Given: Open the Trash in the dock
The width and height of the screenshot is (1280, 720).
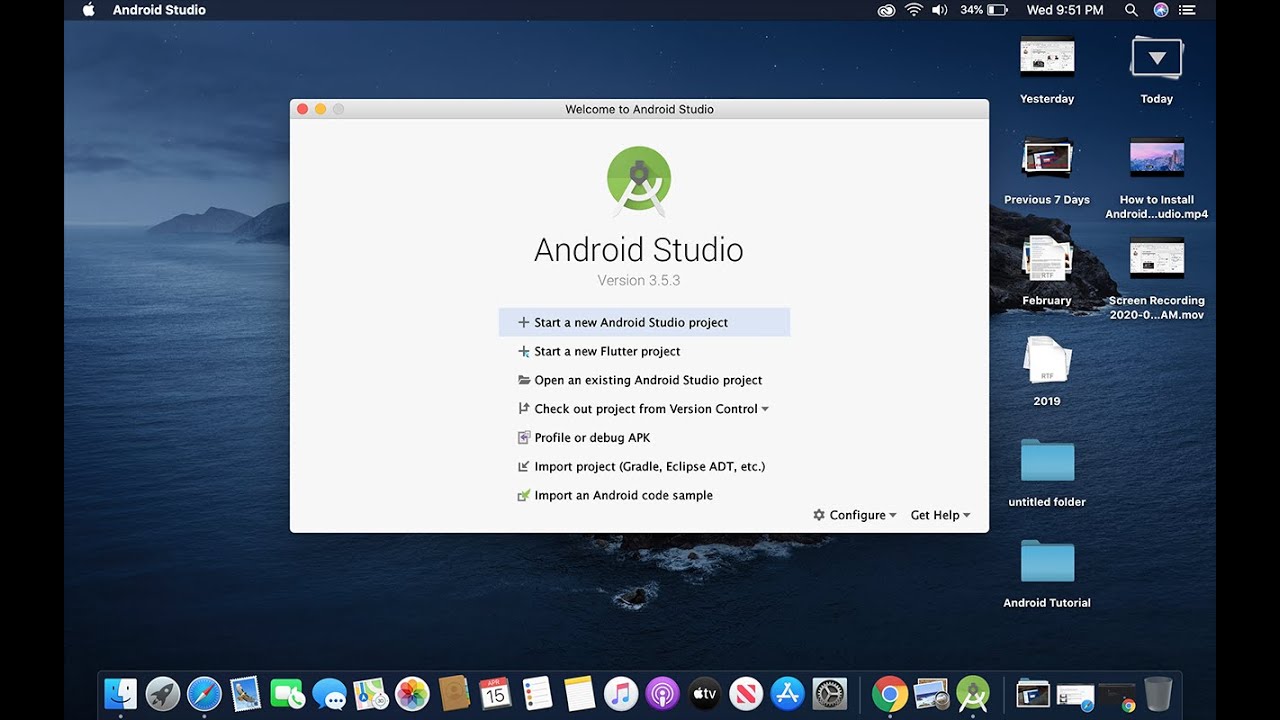Looking at the screenshot, I should click(1157, 693).
